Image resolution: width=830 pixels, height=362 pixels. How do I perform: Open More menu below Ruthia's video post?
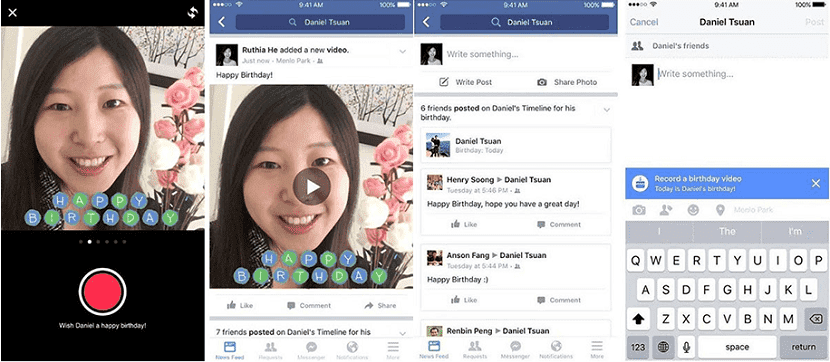click(x=393, y=350)
